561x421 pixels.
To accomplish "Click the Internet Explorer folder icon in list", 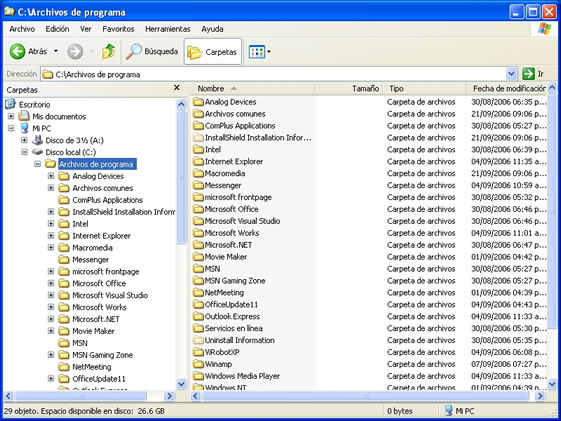I will pyautogui.click(x=198, y=161).
